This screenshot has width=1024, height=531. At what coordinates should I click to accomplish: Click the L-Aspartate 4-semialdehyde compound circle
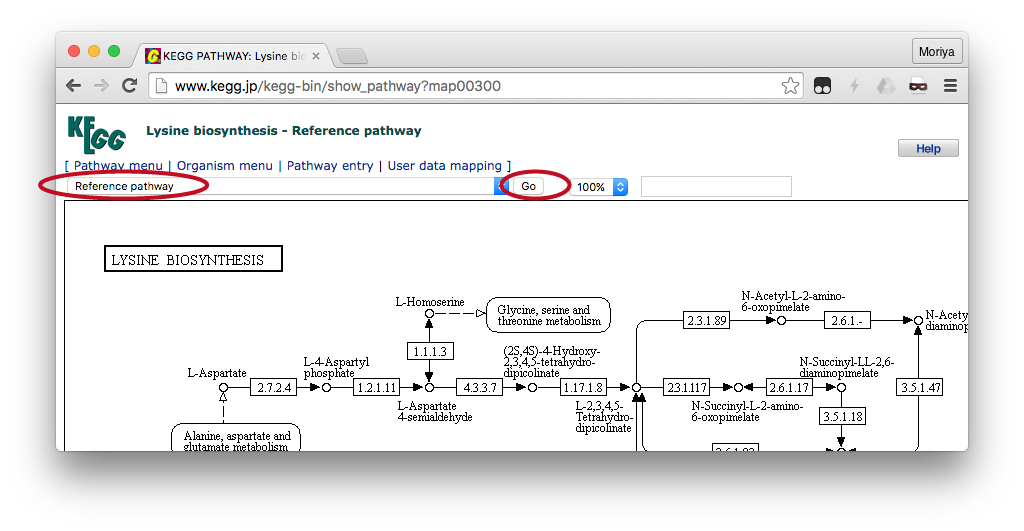coord(429,387)
